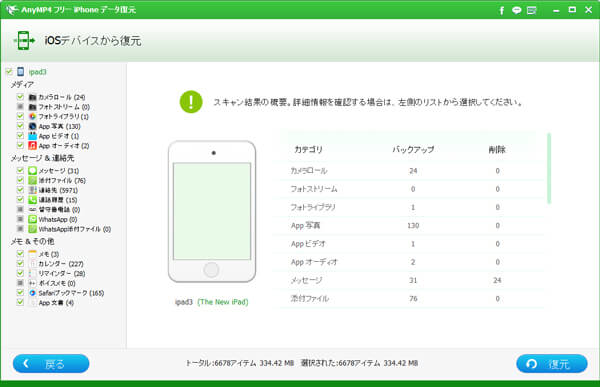
Task: Click the iPad device preview image
Action: point(212,211)
